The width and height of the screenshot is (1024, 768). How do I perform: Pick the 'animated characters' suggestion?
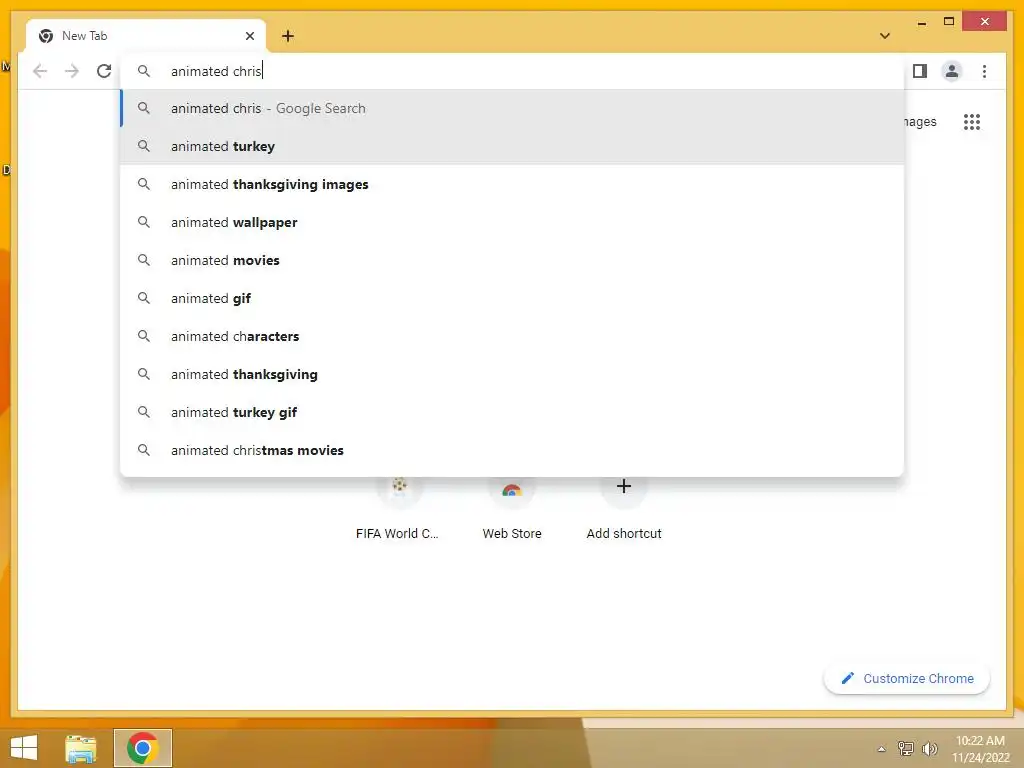click(x=512, y=336)
